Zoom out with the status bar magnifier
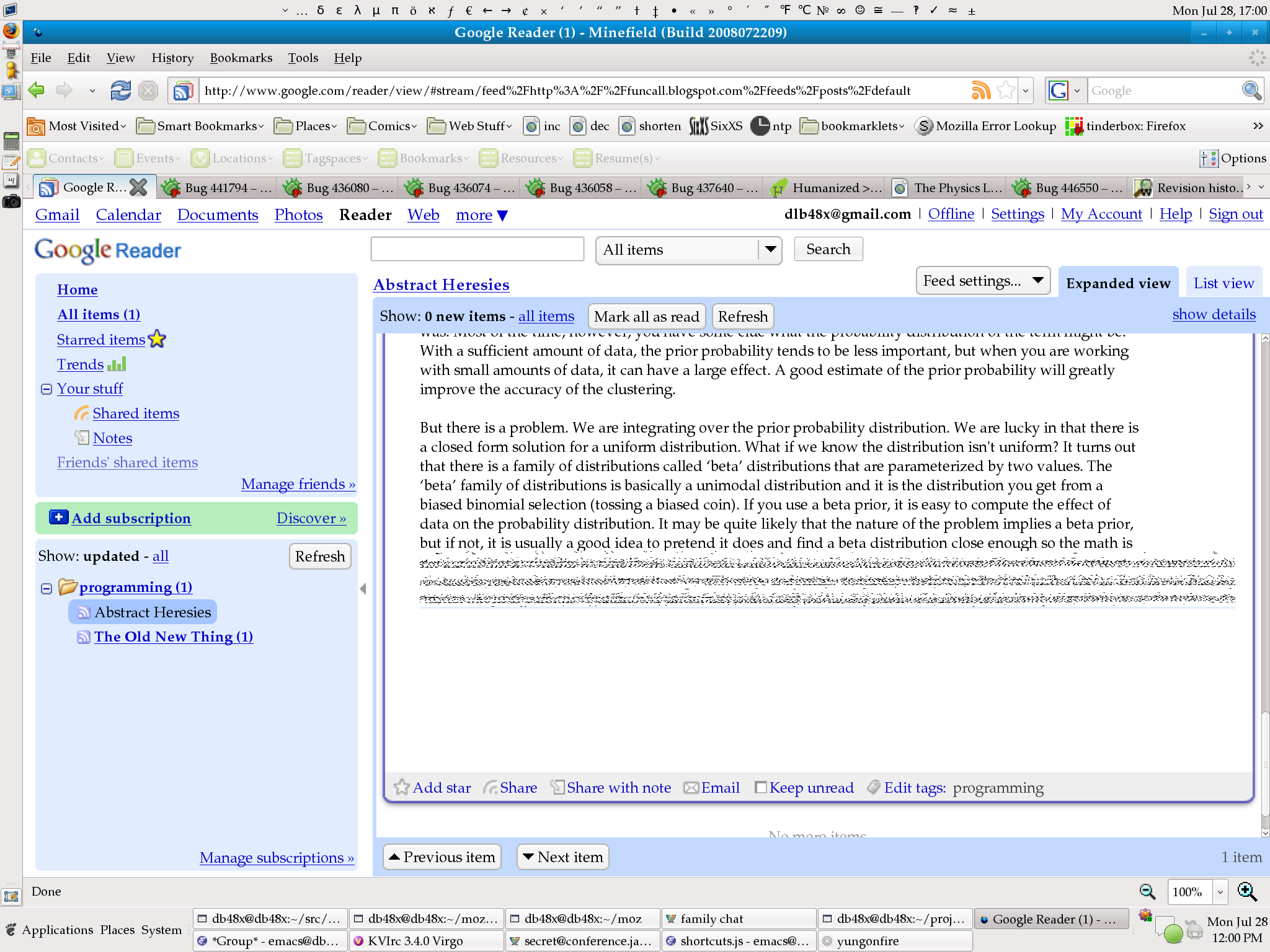This screenshot has height=952, width=1270. [1147, 892]
